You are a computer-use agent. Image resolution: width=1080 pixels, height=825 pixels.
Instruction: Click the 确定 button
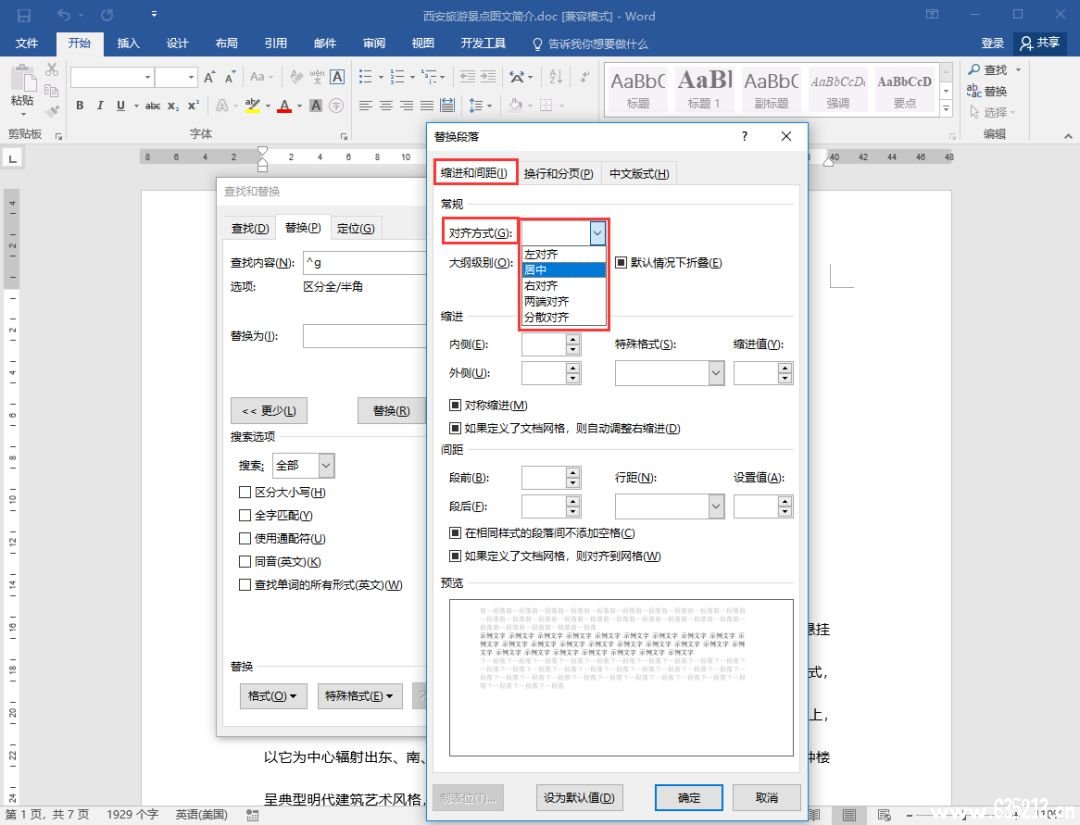pyautogui.click(x=689, y=797)
